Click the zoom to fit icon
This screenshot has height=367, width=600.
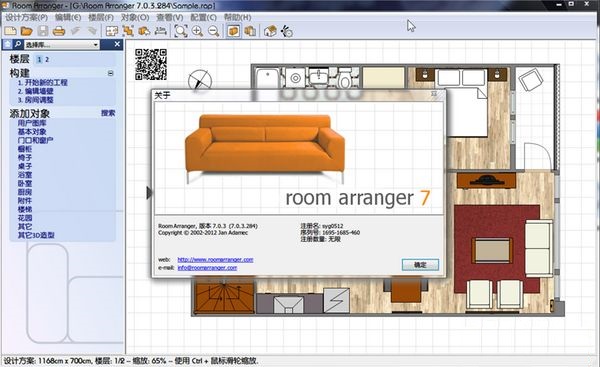(x=181, y=31)
